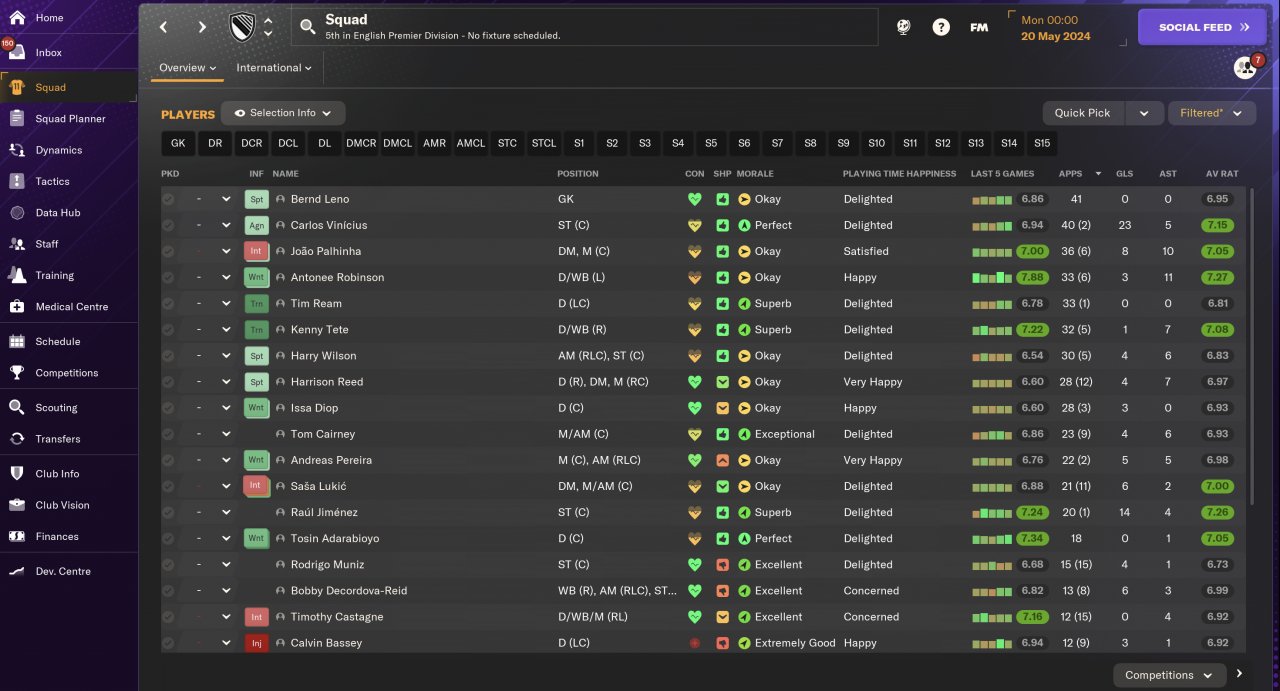1280x691 pixels.
Task: Open the International tab menu
Action: [274, 68]
